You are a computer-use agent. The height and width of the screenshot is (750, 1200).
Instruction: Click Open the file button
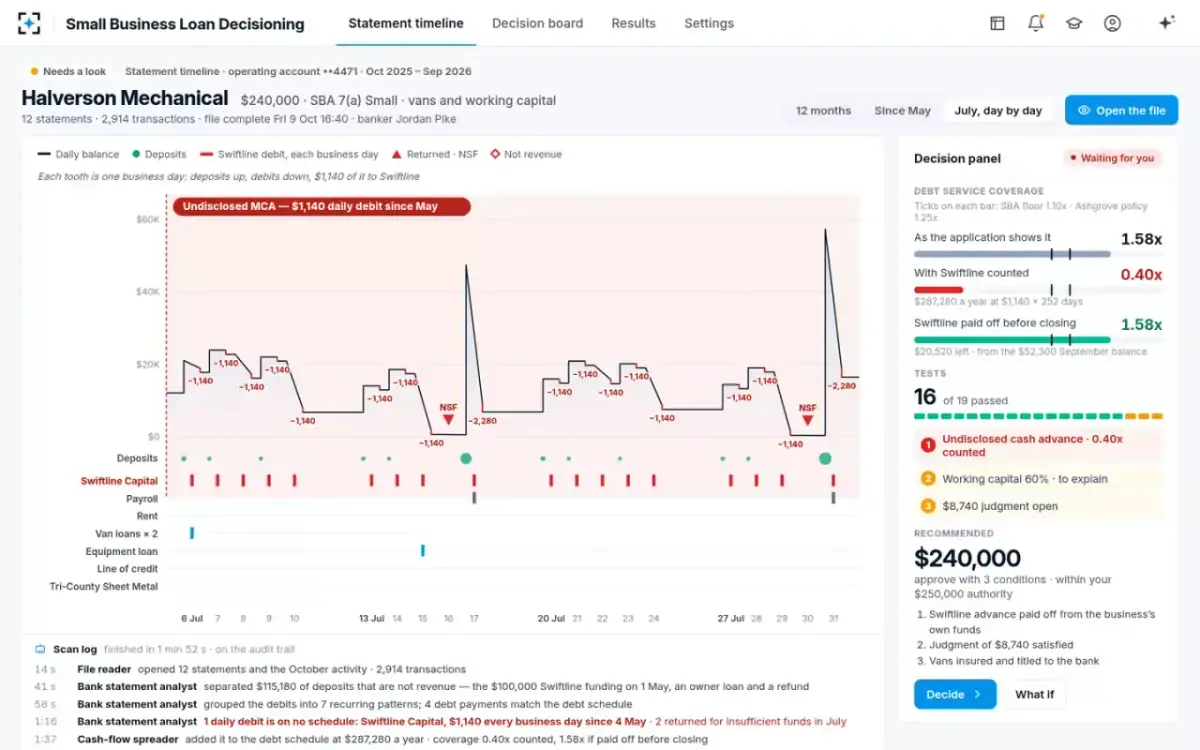click(1121, 111)
